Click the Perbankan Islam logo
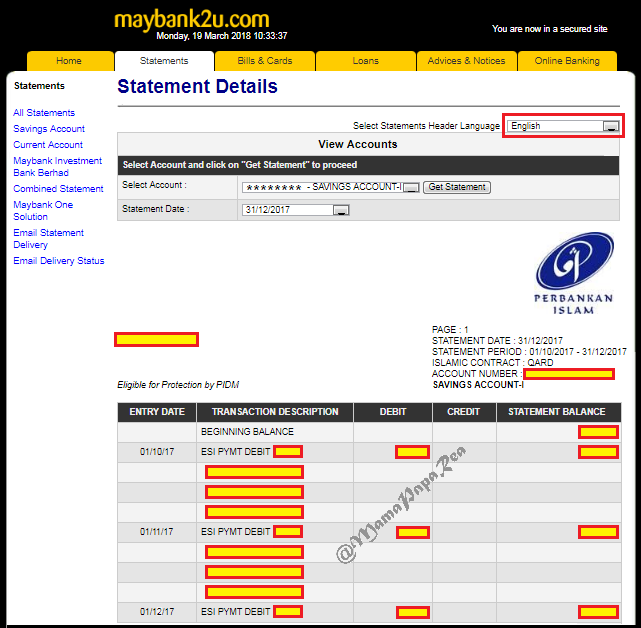The image size is (641, 628). click(574, 273)
